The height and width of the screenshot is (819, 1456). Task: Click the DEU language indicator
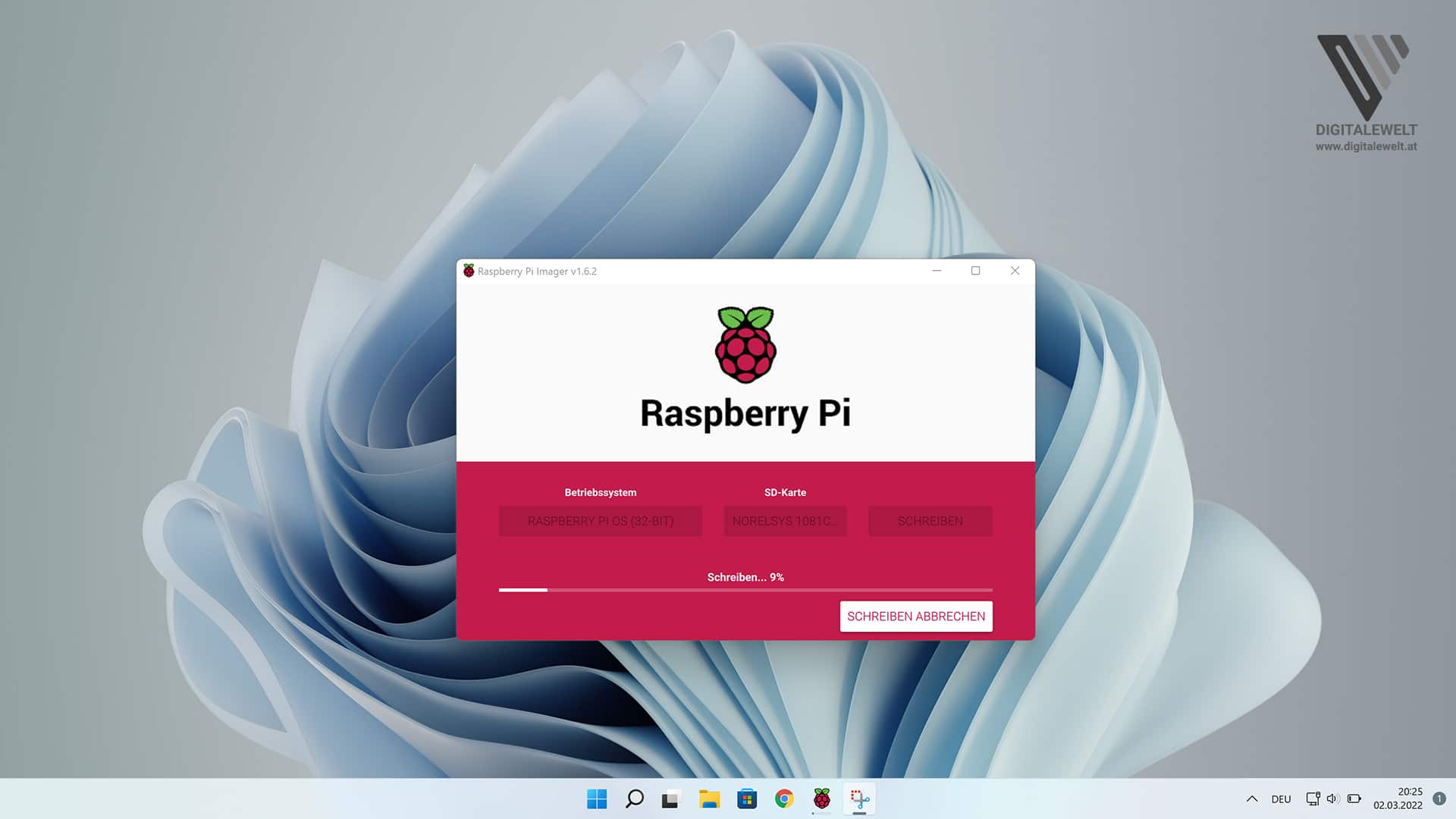(1281, 799)
